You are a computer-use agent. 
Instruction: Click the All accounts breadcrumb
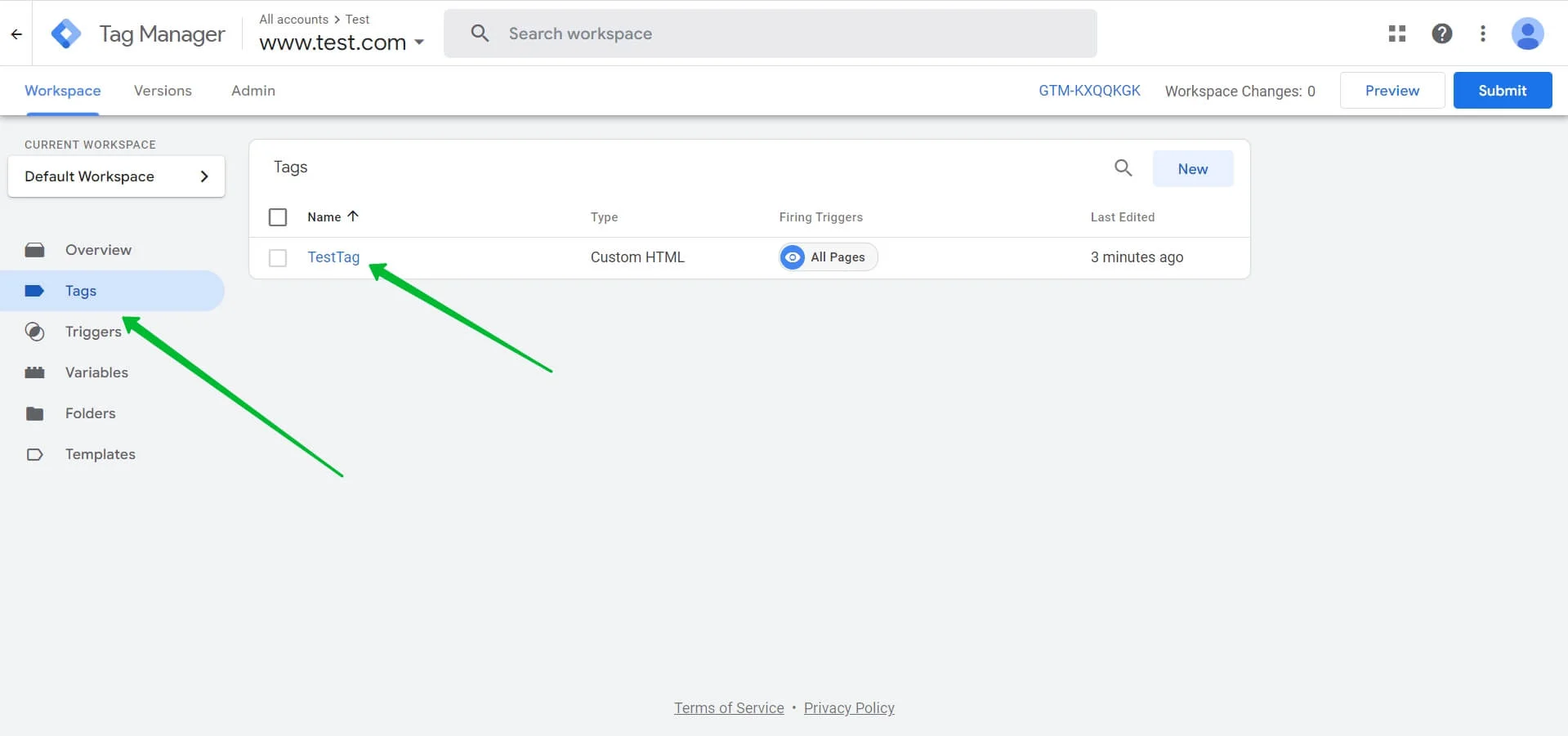click(293, 19)
